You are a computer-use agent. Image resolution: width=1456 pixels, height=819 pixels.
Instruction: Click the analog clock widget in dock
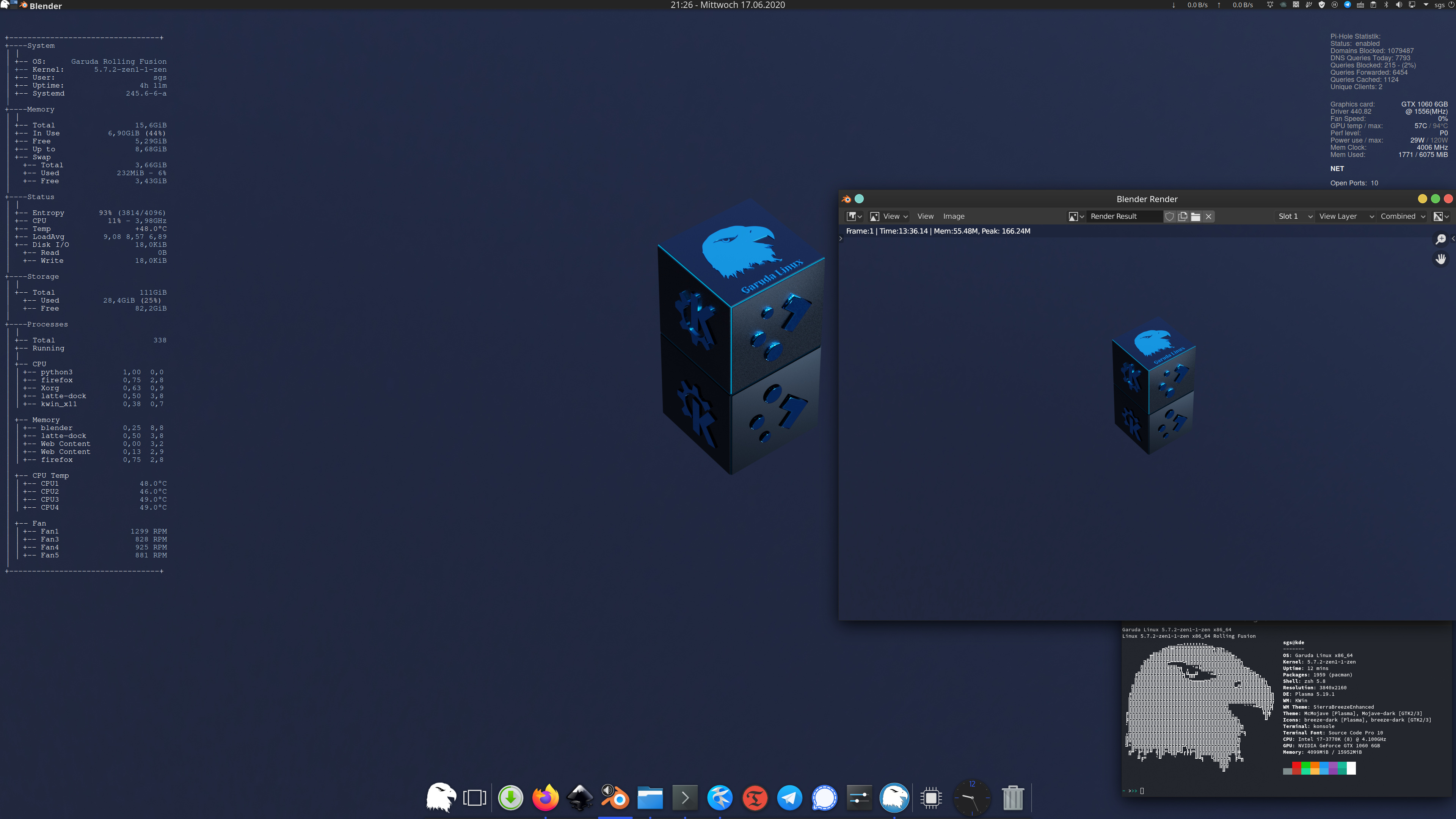(972, 797)
